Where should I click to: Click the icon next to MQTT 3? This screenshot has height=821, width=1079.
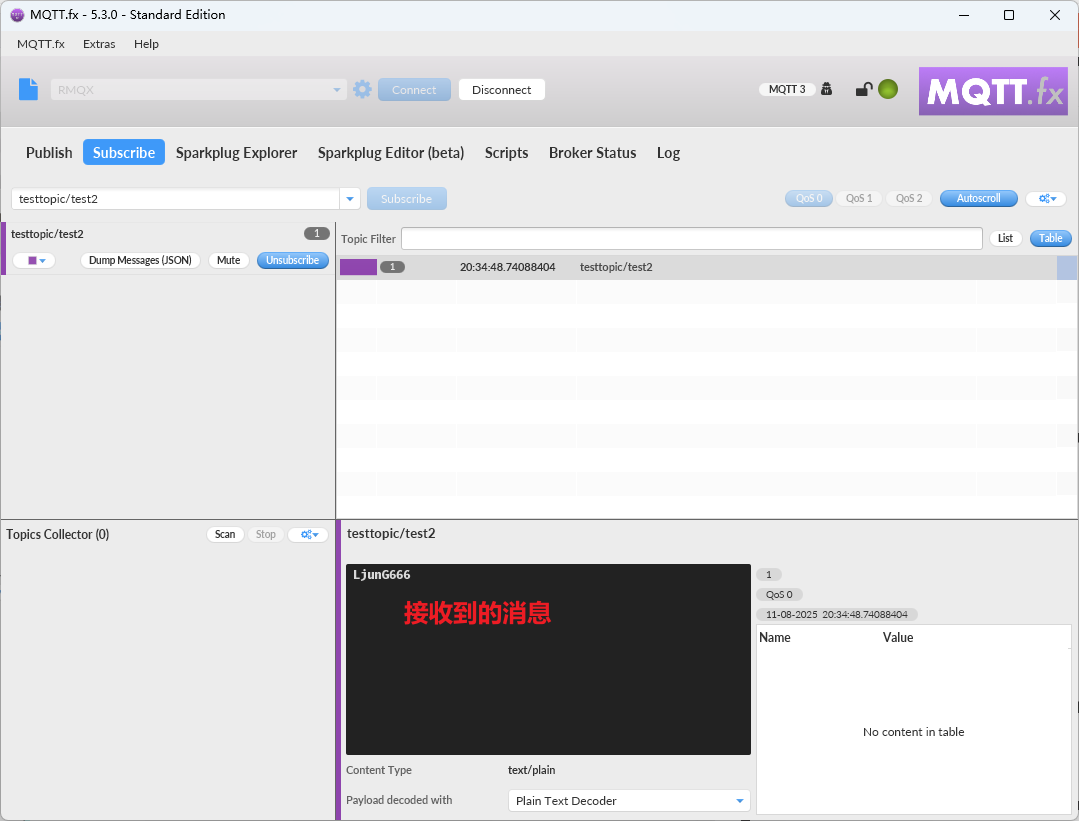[x=826, y=89]
